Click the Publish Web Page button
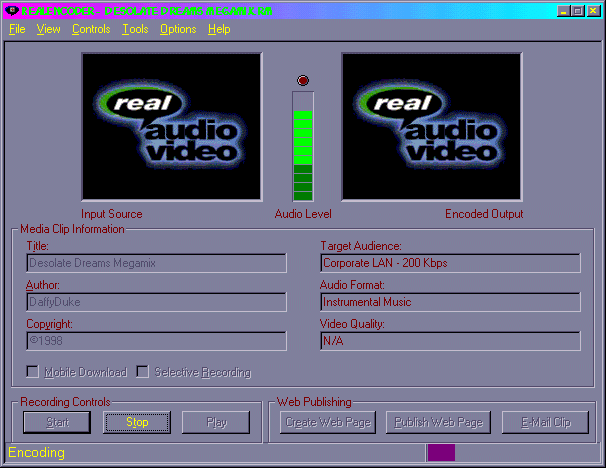 [438, 422]
